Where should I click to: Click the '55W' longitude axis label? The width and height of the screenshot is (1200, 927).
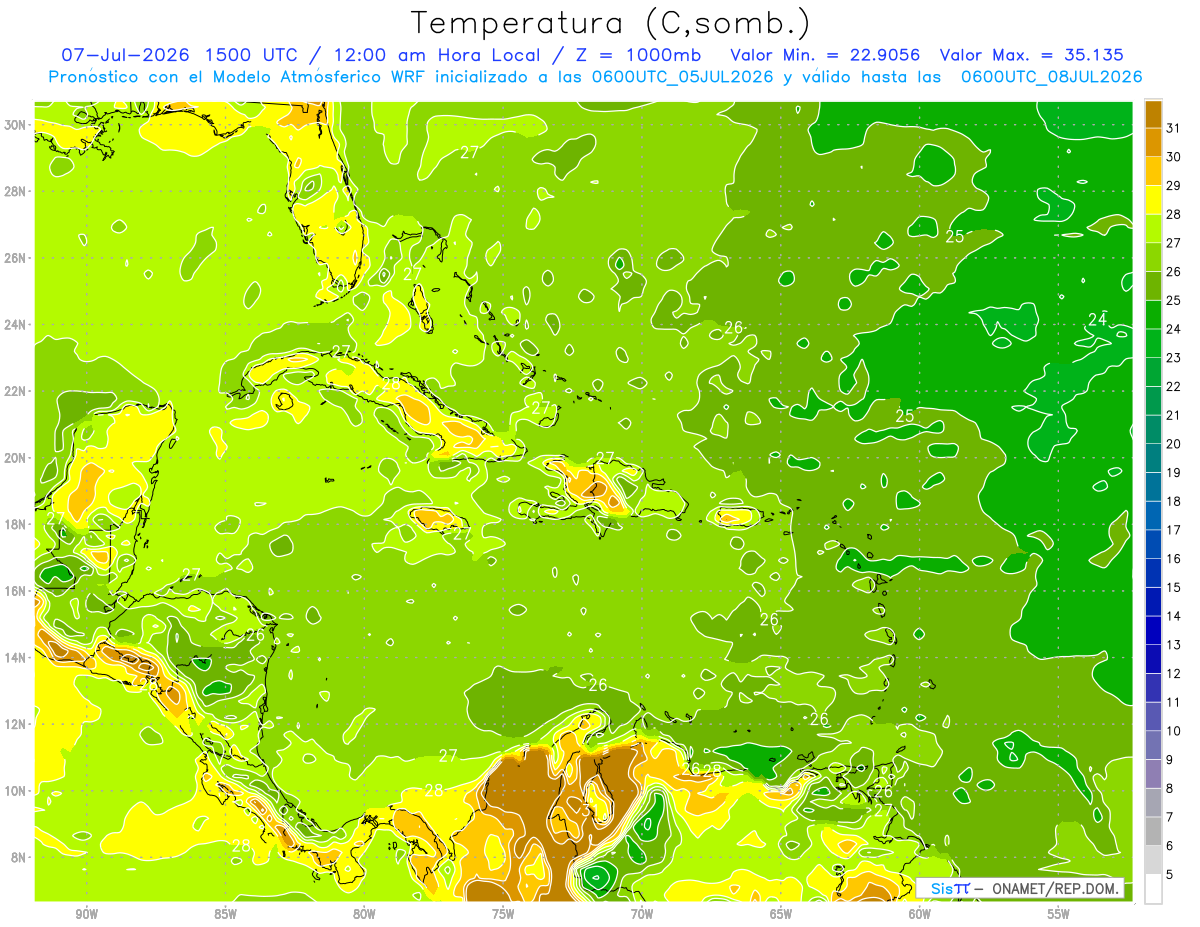[x=1059, y=914]
